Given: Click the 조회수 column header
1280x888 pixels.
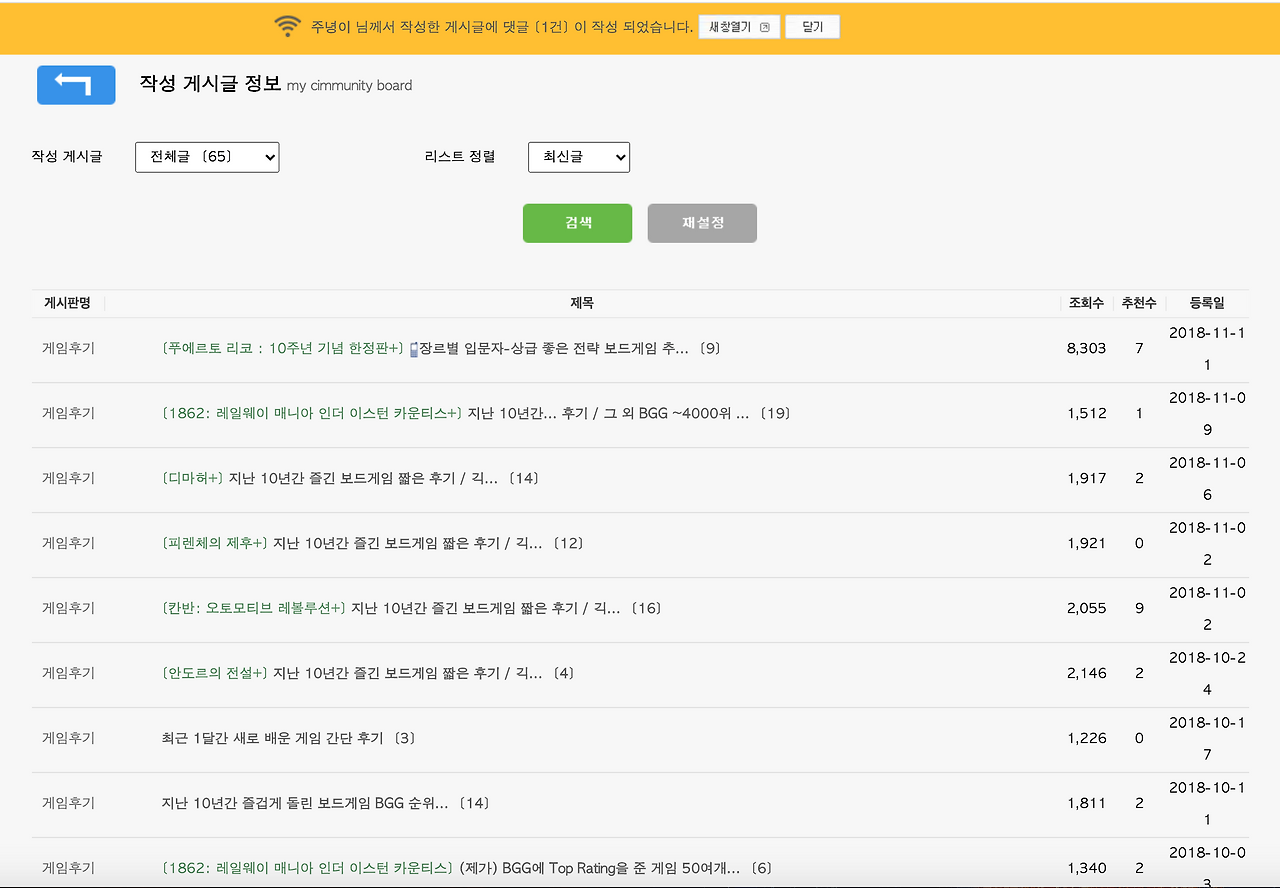Looking at the screenshot, I should [1086, 303].
